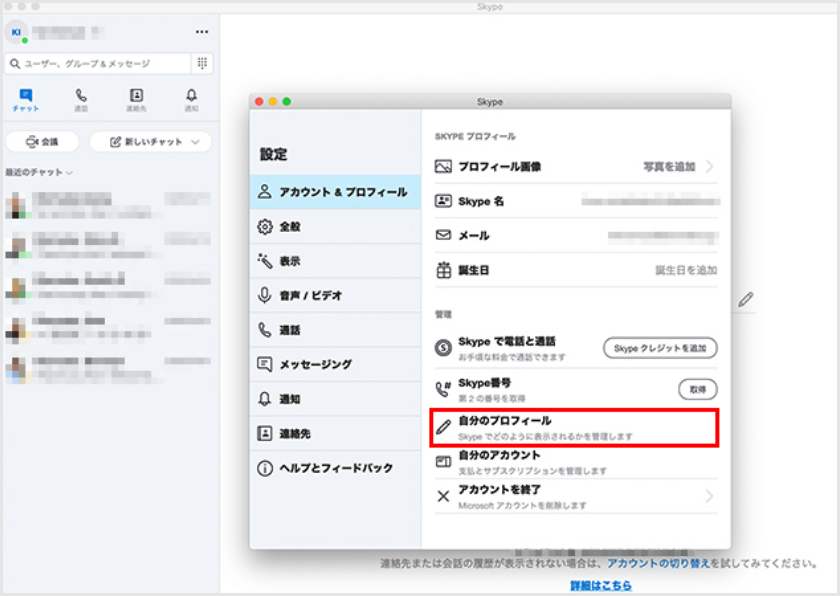This screenshot has width=840, height=596.
Task: Expand the 新しいチャット dropdown arrow
Action: (x=195, y=142)
